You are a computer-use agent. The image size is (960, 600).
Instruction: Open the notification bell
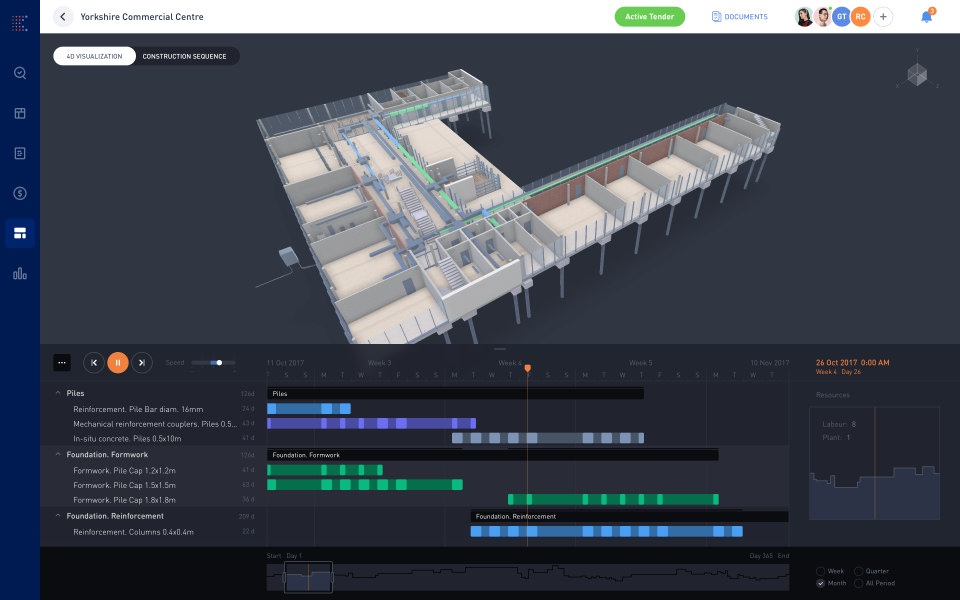point(925,16)
